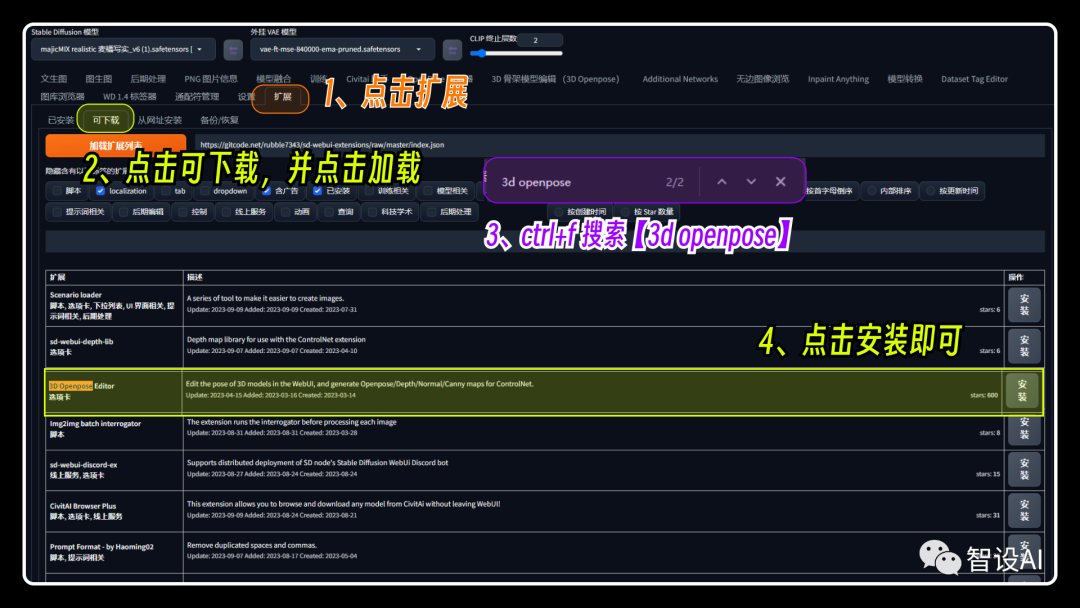Click the CLIP stop layers number field

coord(540,40)
